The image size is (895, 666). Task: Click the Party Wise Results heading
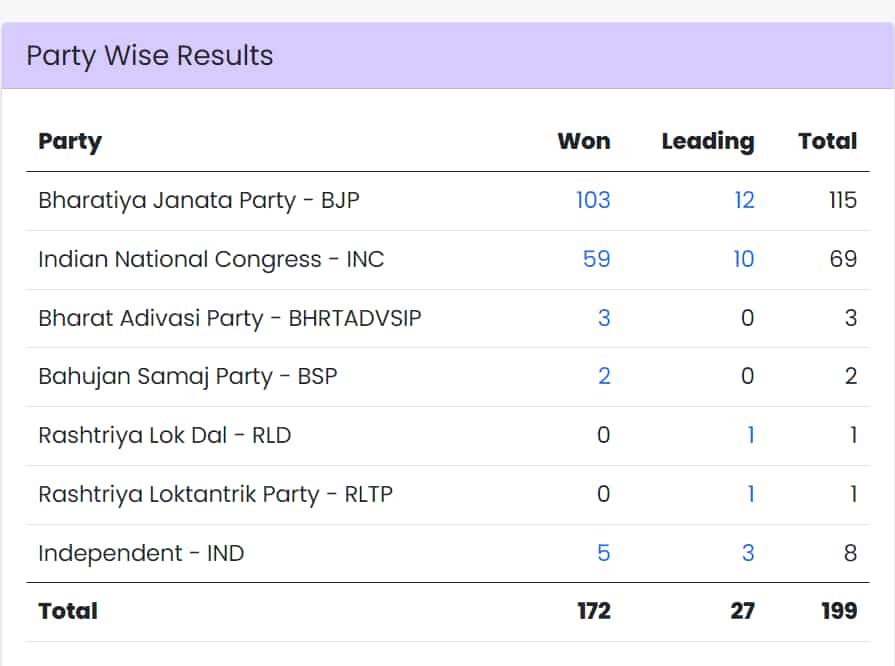pos(149,55)
